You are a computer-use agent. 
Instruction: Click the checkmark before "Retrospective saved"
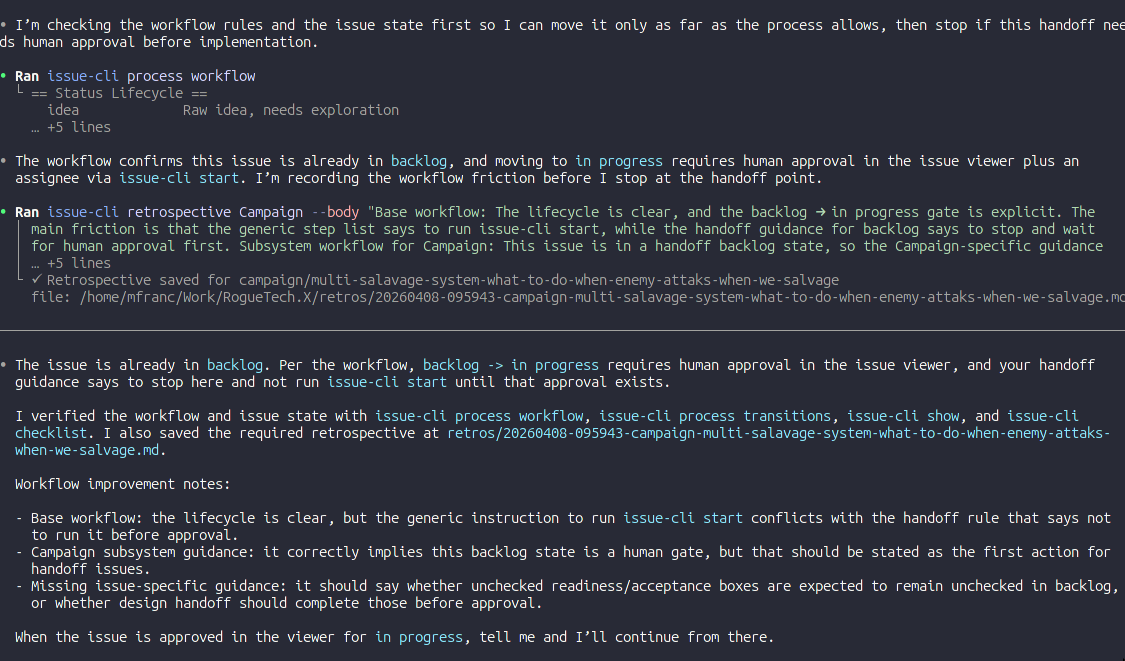tap(37, 280)
